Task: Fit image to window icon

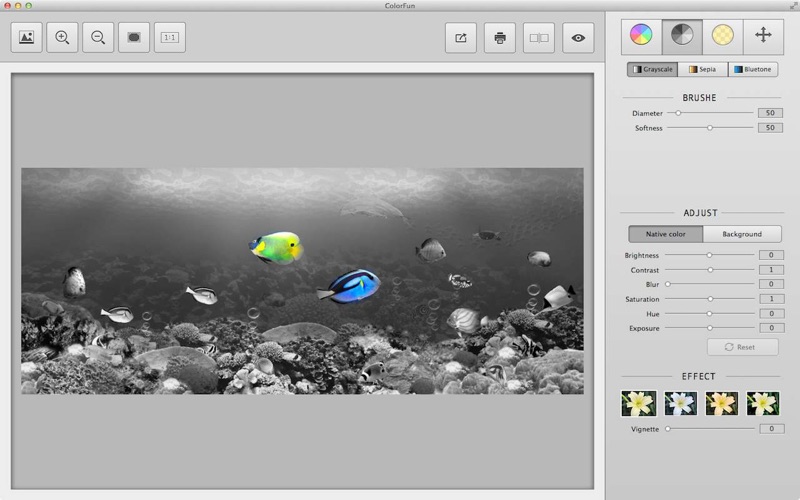Action: (134, 37)
